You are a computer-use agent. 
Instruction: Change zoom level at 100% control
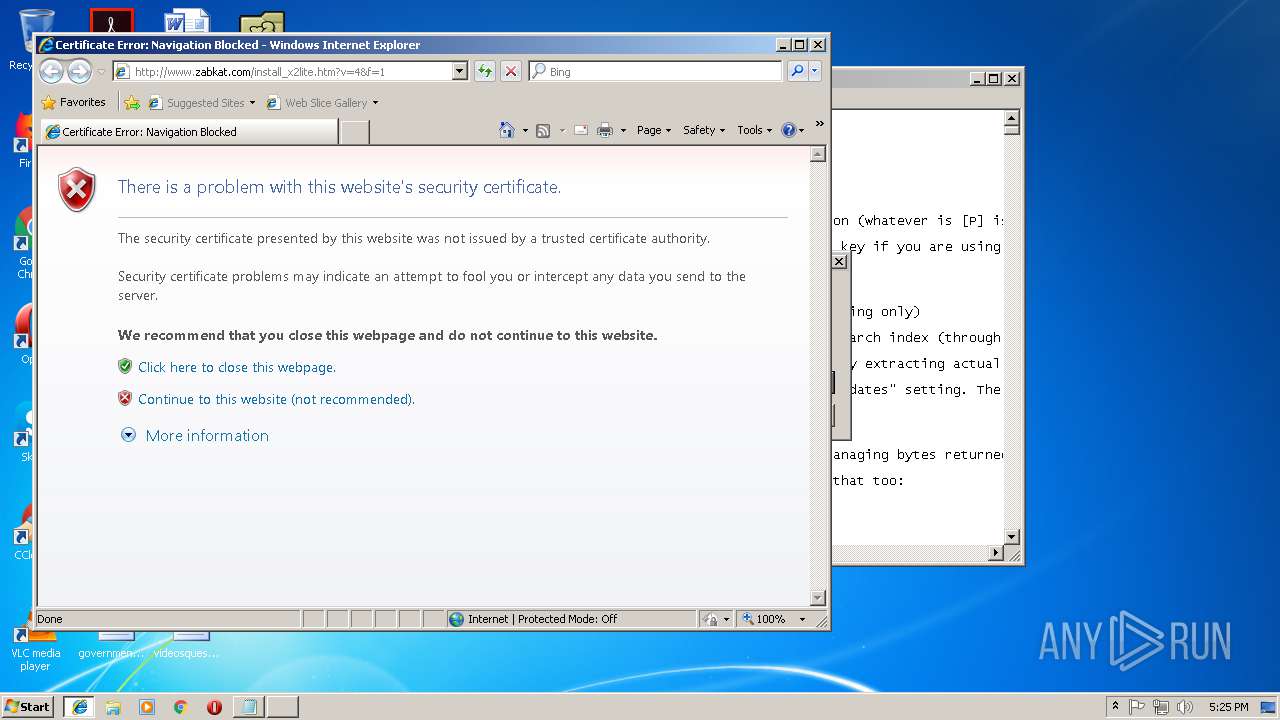(773, 619)
